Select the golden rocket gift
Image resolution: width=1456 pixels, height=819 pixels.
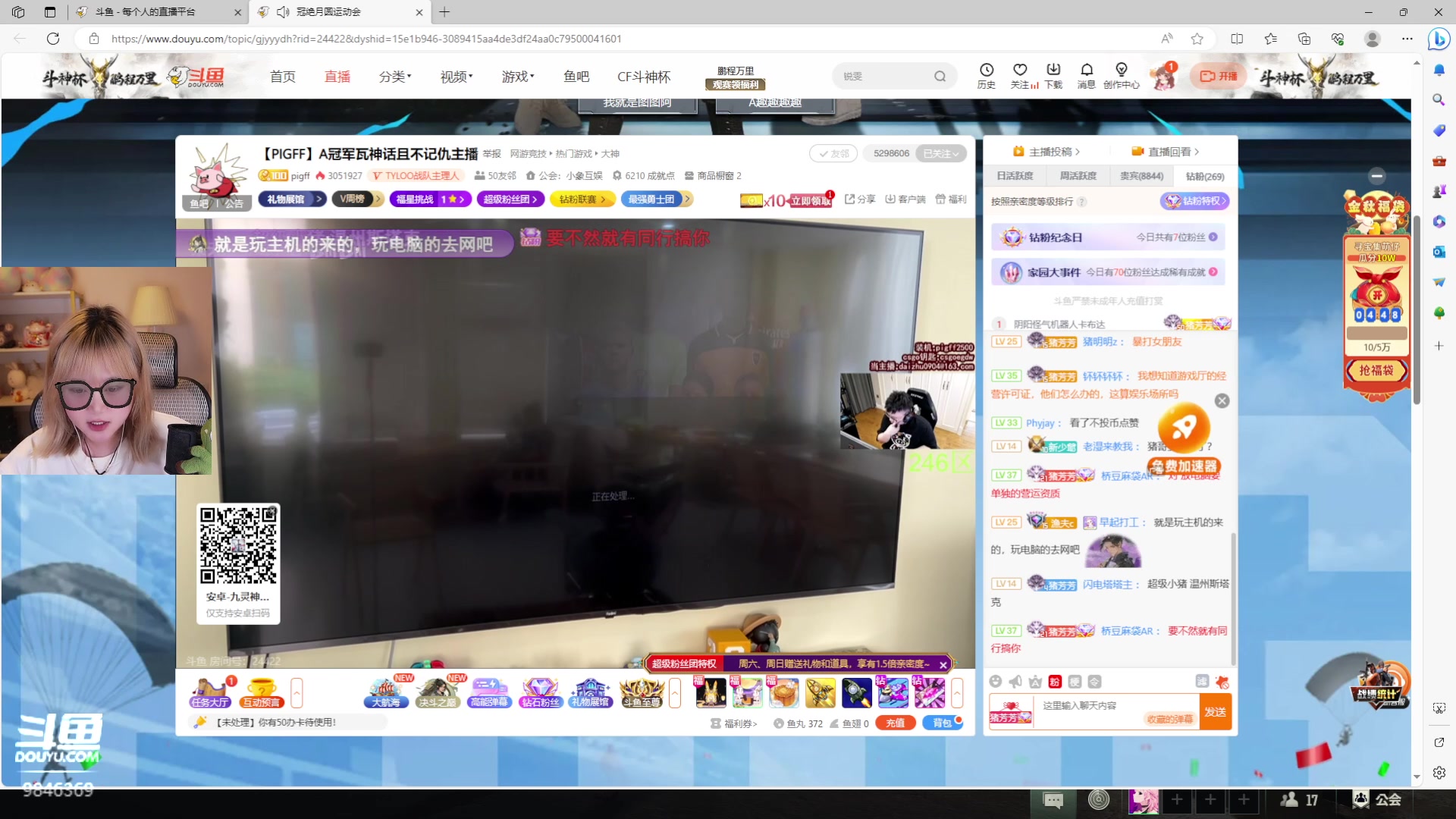coord(820,692)
